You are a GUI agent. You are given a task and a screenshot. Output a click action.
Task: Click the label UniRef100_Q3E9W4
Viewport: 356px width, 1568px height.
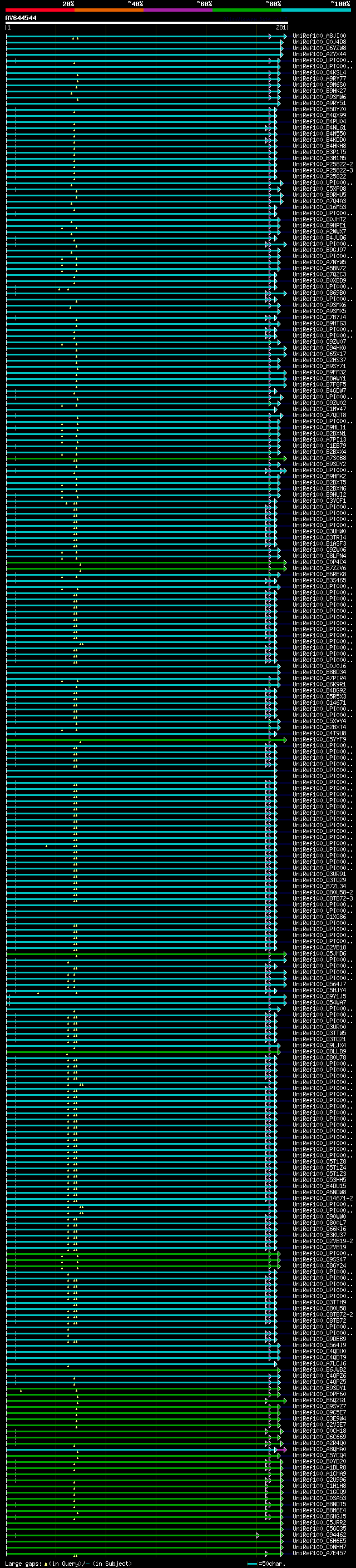pos(319,1419)
